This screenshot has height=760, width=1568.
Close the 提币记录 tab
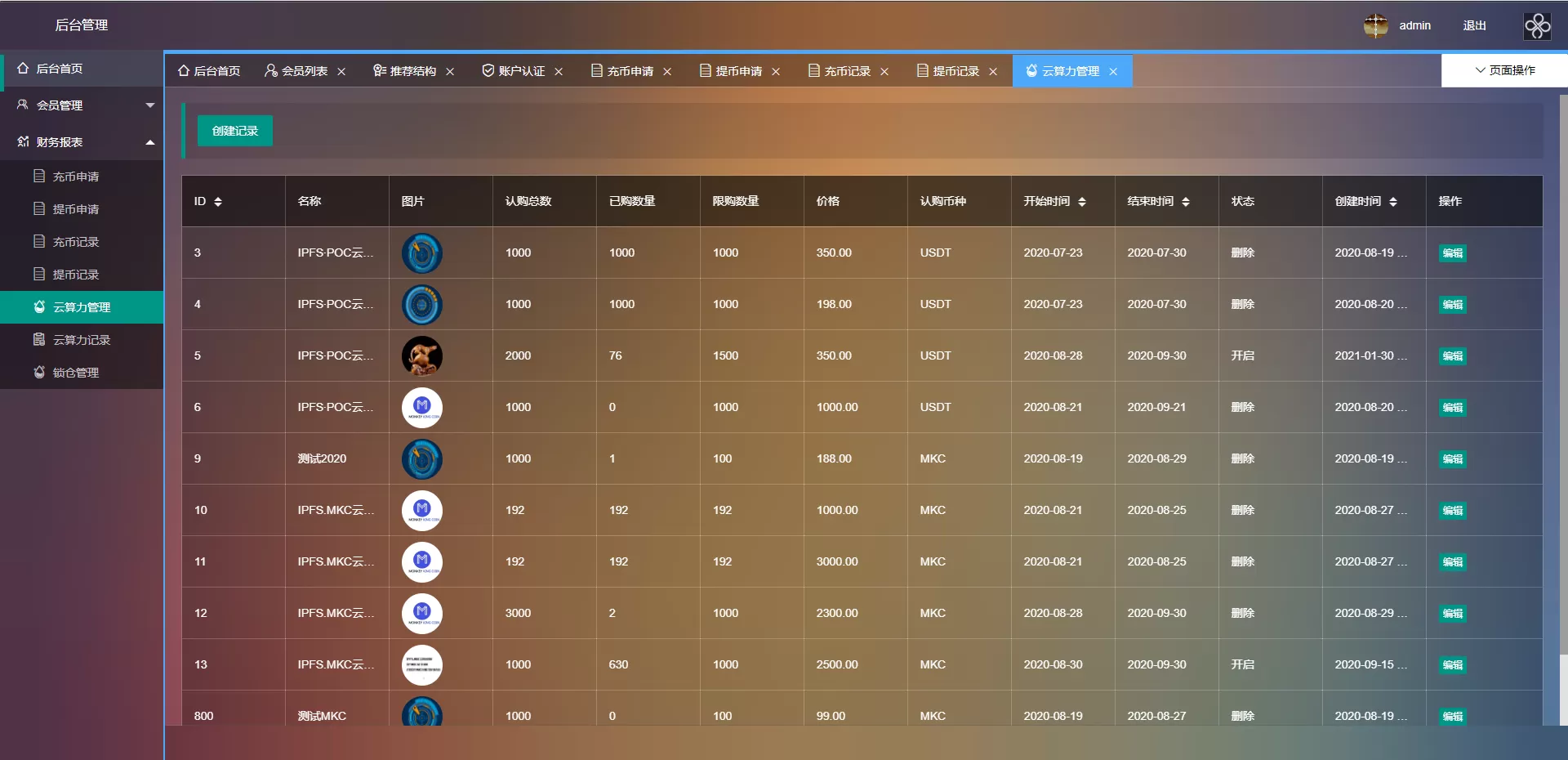click(x=993, y=72)
